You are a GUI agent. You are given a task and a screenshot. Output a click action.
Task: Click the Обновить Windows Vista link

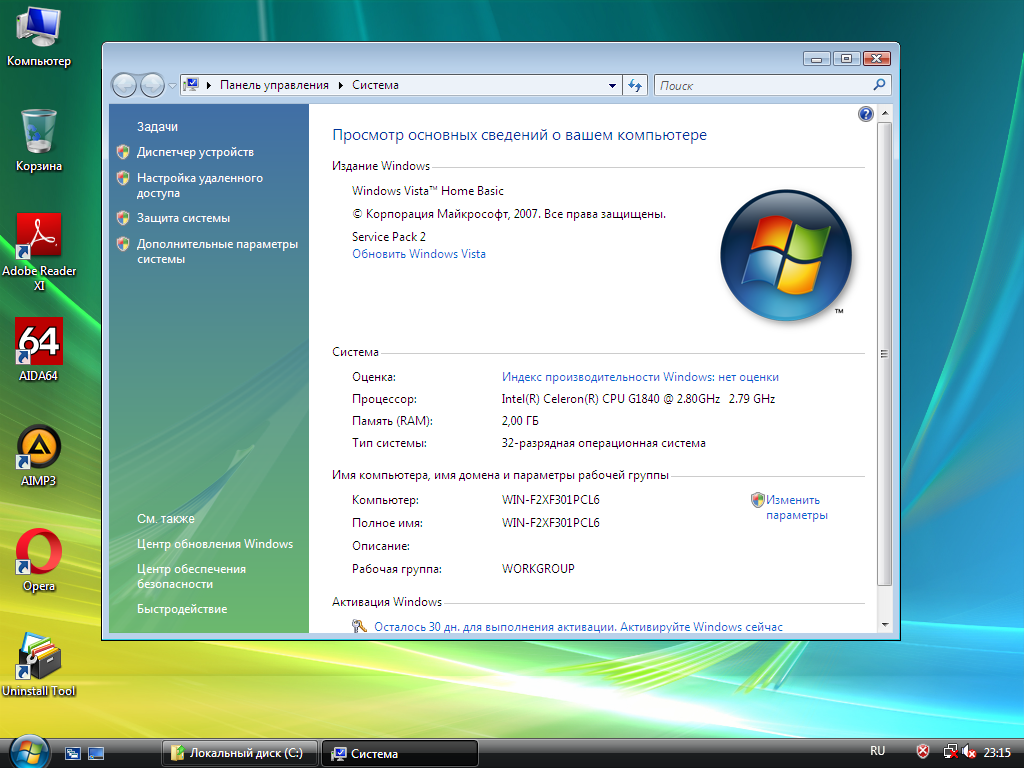(419, 254)
